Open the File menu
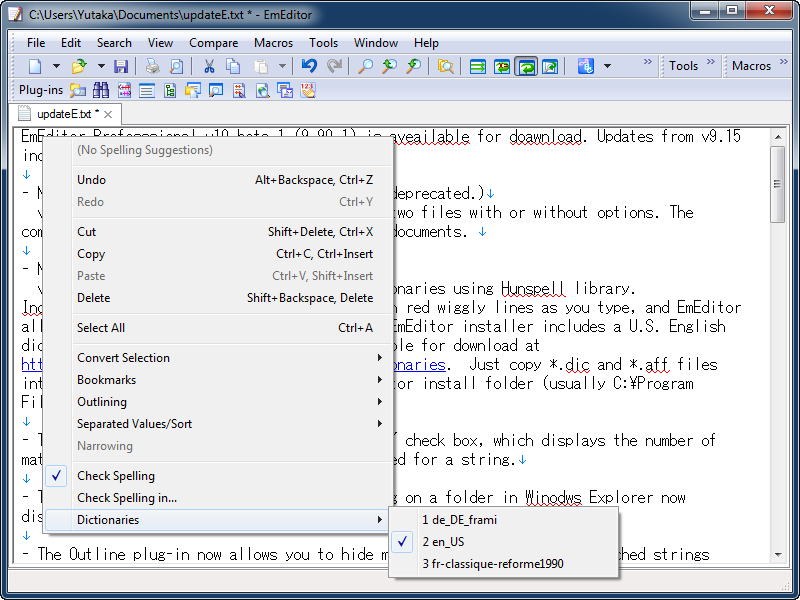 pos(36,43)
